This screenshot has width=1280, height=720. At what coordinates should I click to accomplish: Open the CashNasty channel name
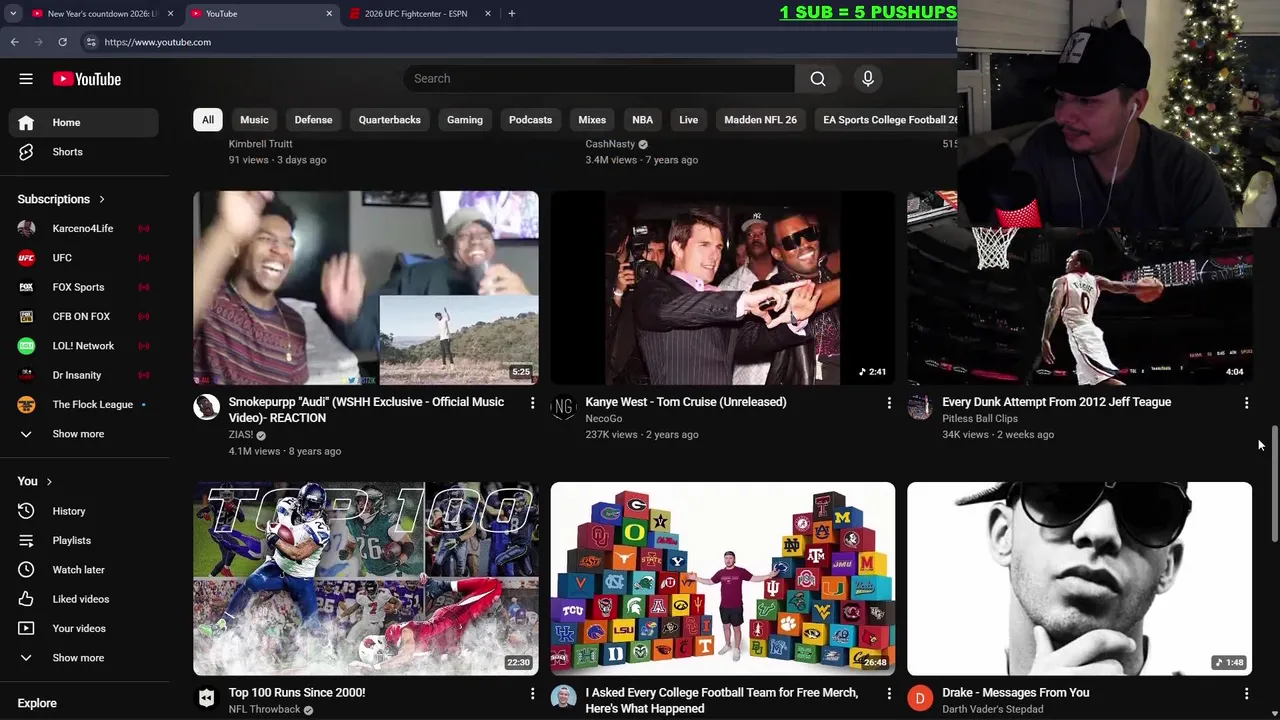pyautogui.click(x=610, y=144)
